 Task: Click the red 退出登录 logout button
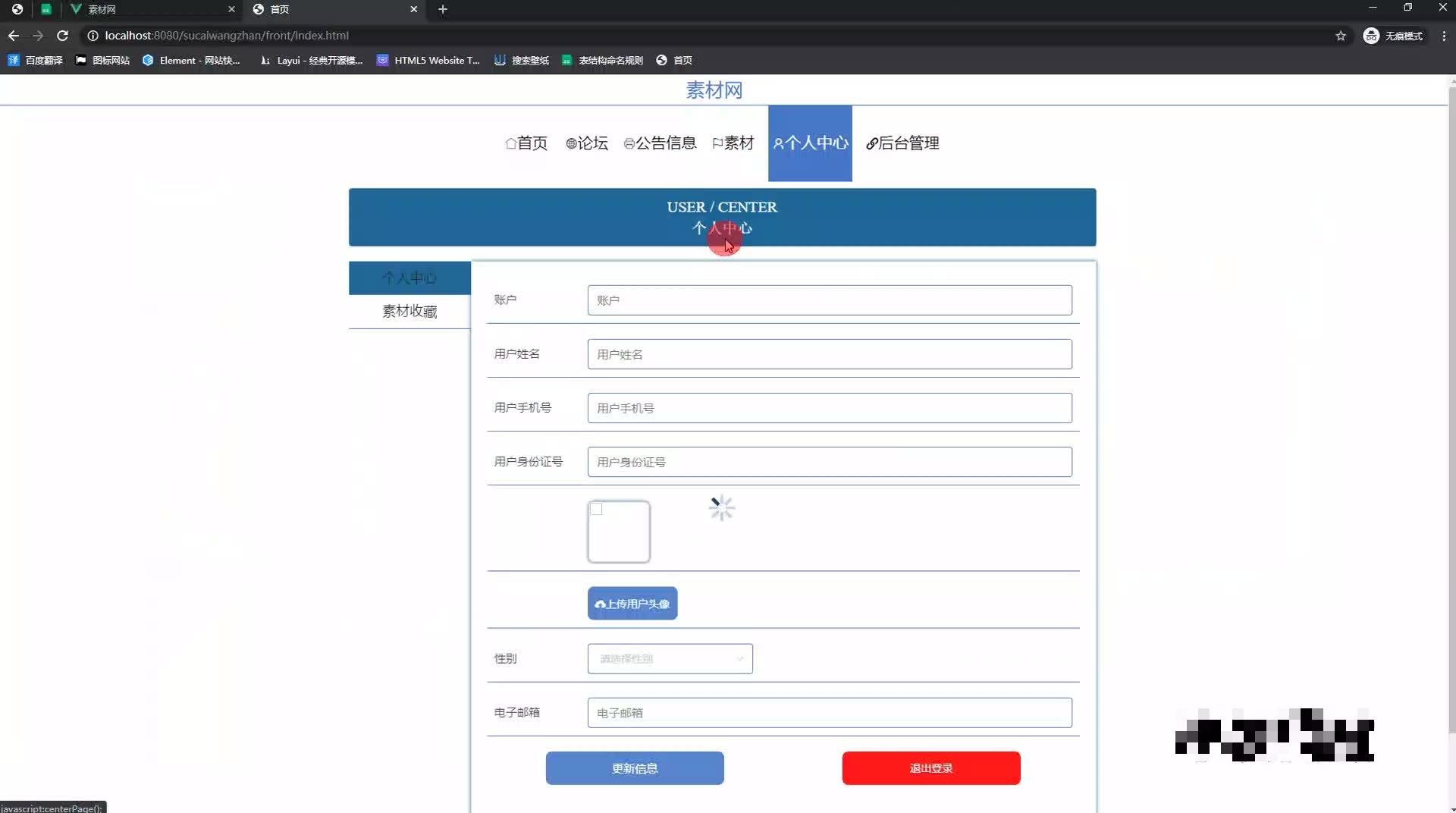click(930, 767)
